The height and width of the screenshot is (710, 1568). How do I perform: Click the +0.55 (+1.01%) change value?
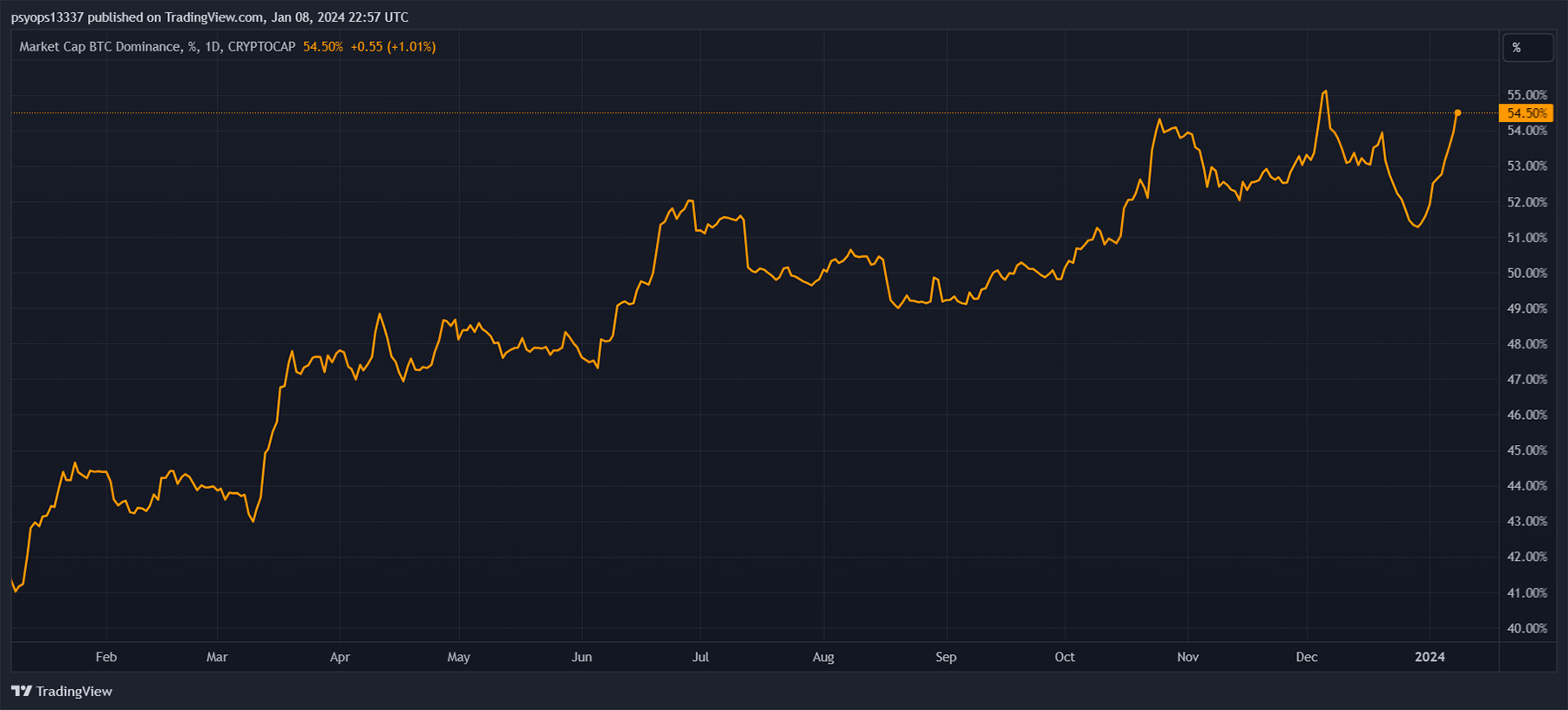pyautogui.click(x=393, y=47)
